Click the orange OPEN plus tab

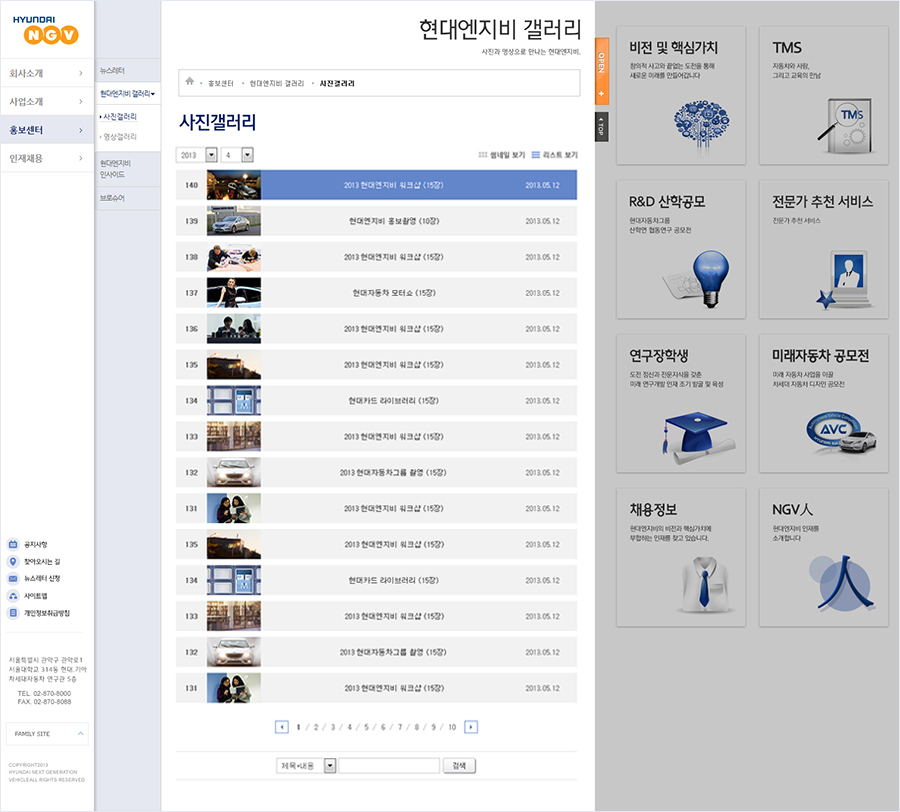602,71
